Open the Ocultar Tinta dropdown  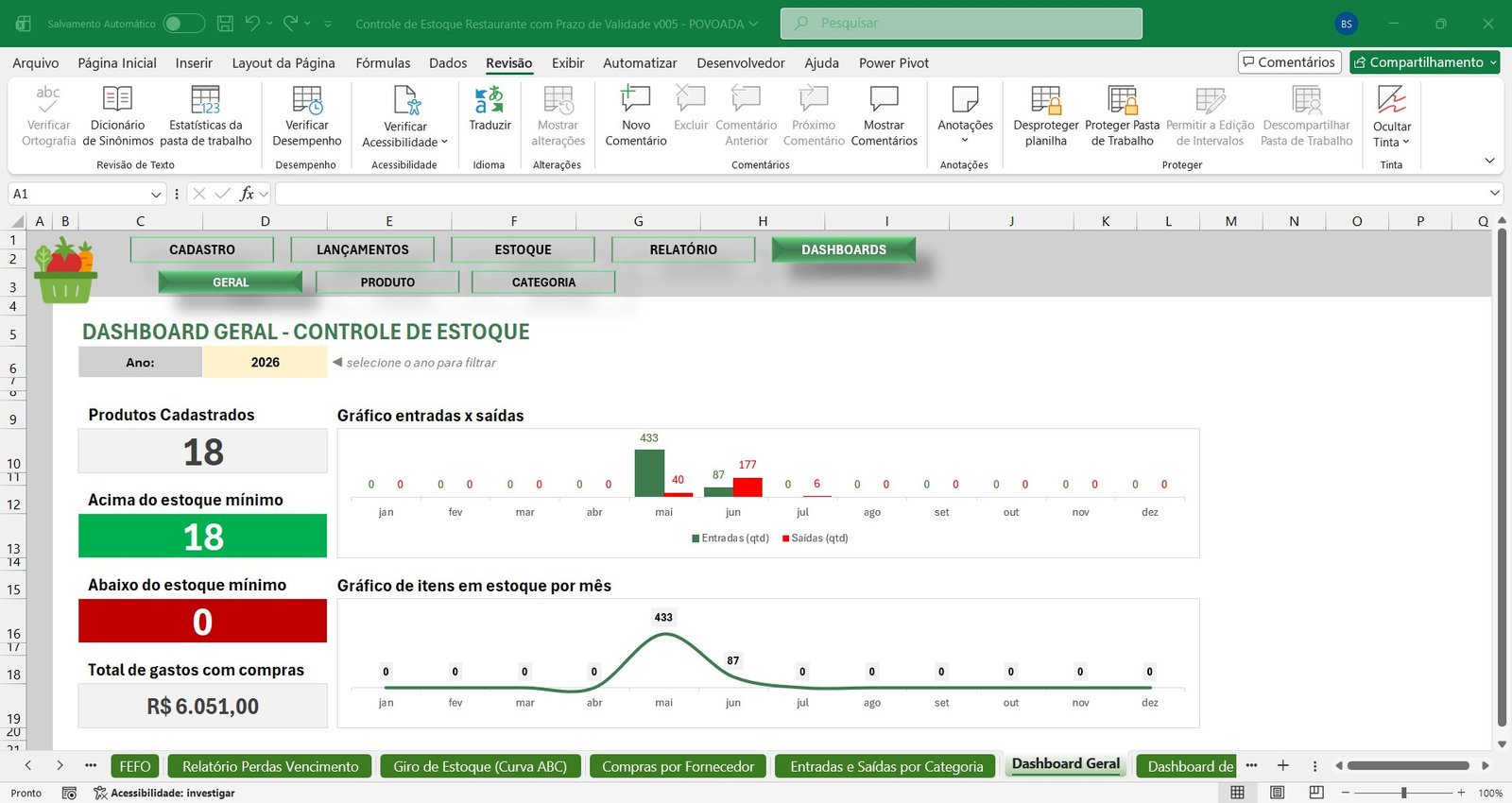1406,142
